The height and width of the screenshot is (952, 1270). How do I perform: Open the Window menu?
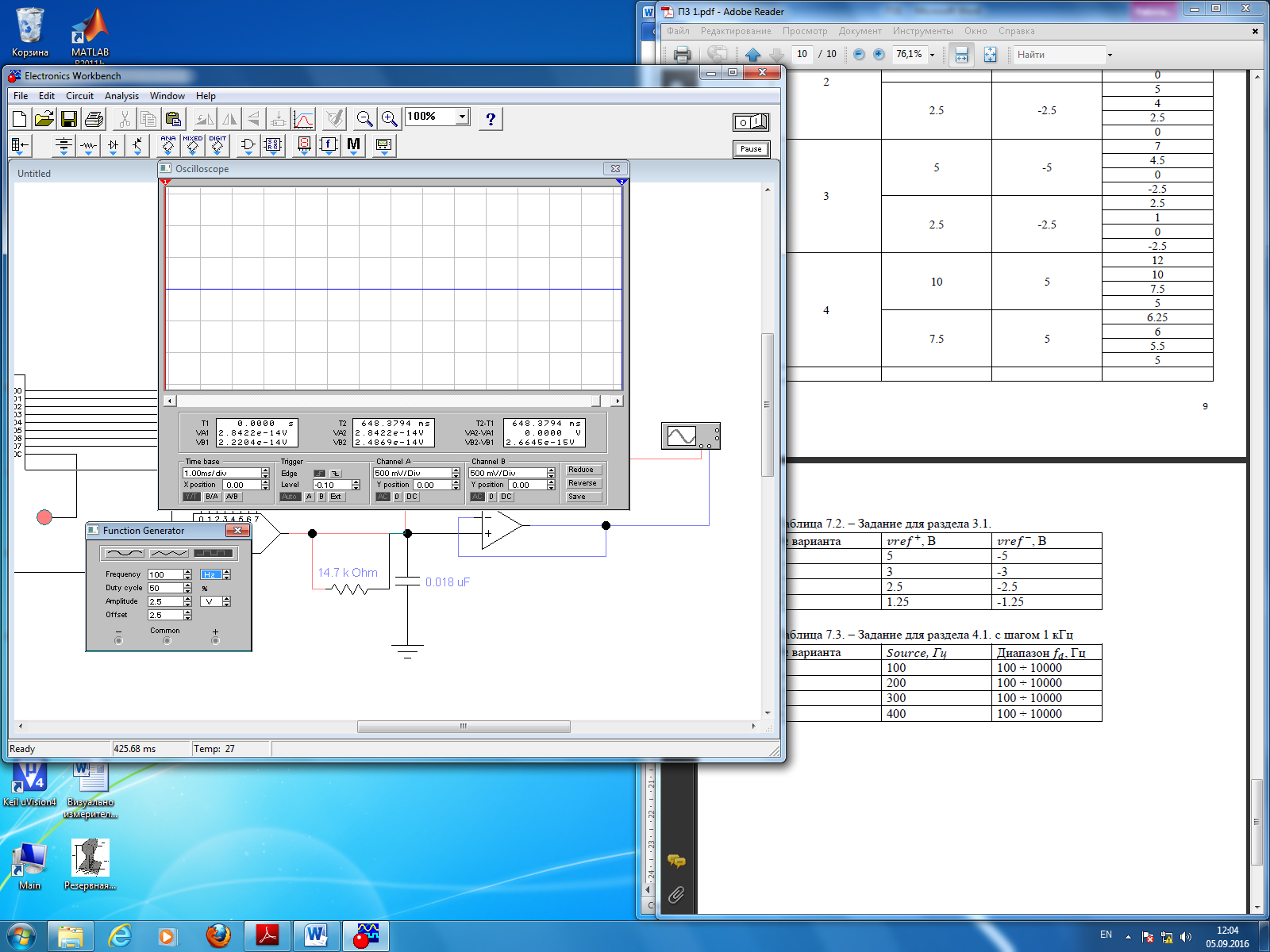click(x=167, y=96)
